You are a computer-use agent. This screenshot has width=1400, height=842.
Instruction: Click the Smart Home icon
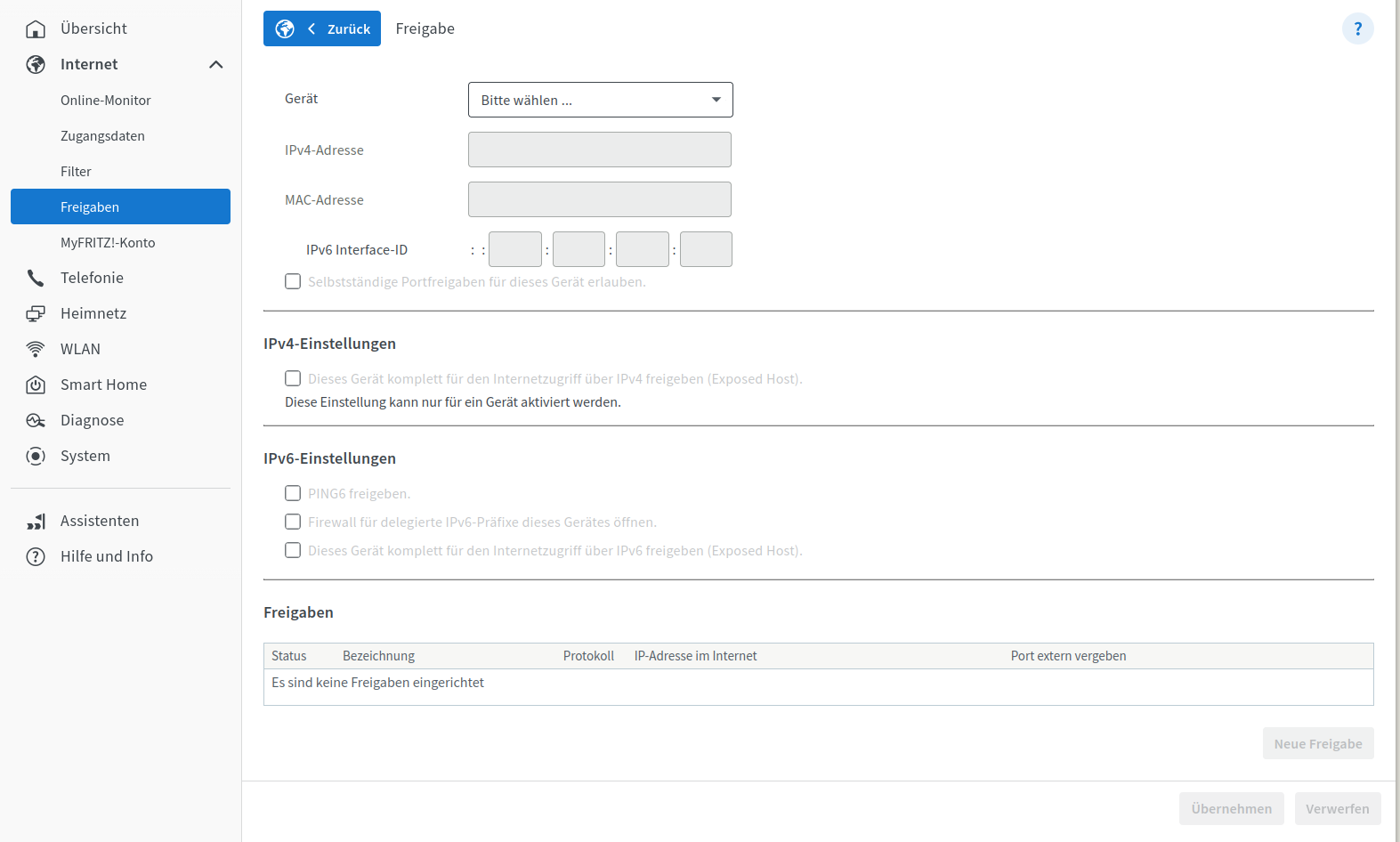coord(36,385)
